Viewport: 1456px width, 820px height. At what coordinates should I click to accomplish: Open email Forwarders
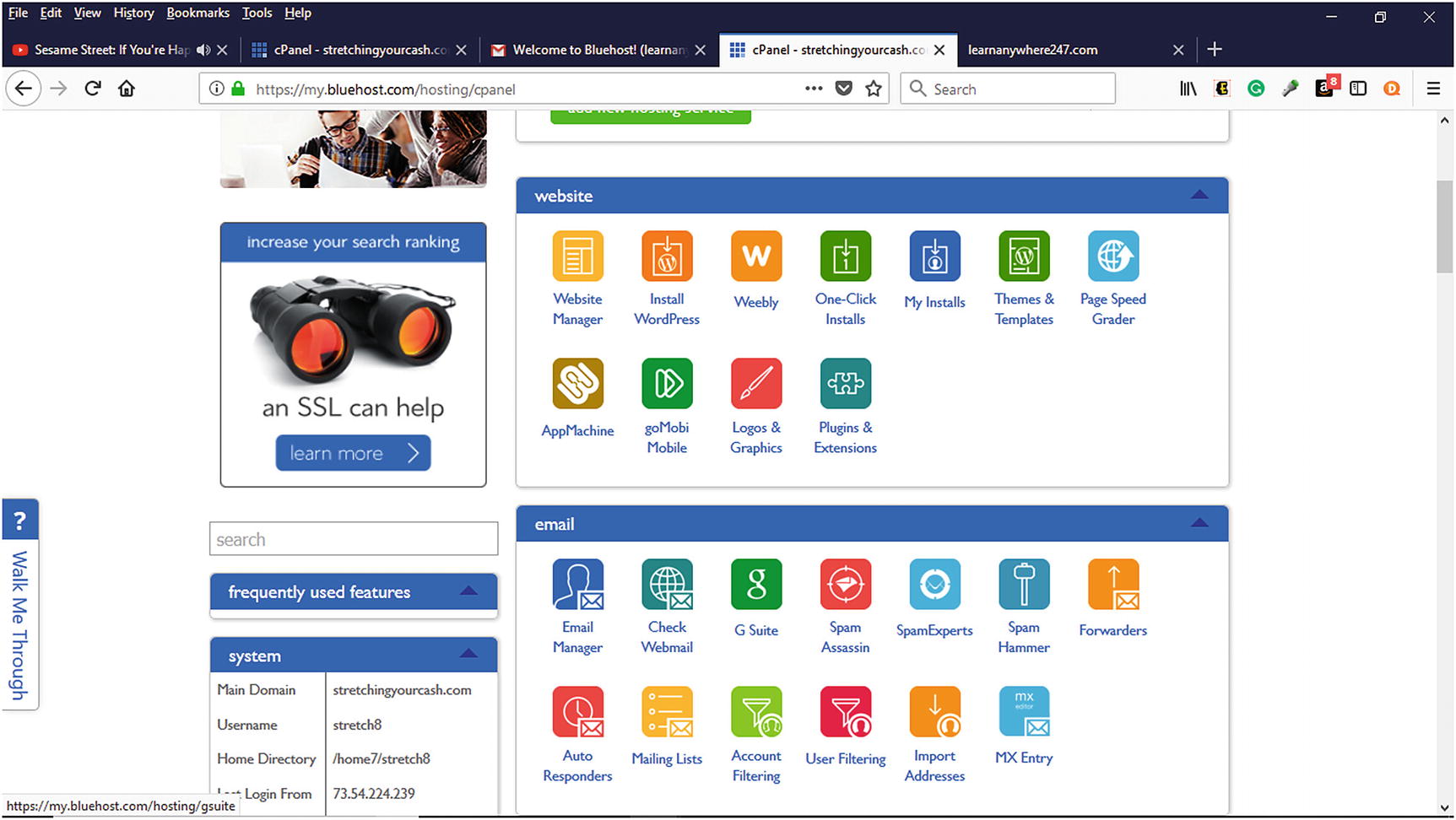point(1113,585)
